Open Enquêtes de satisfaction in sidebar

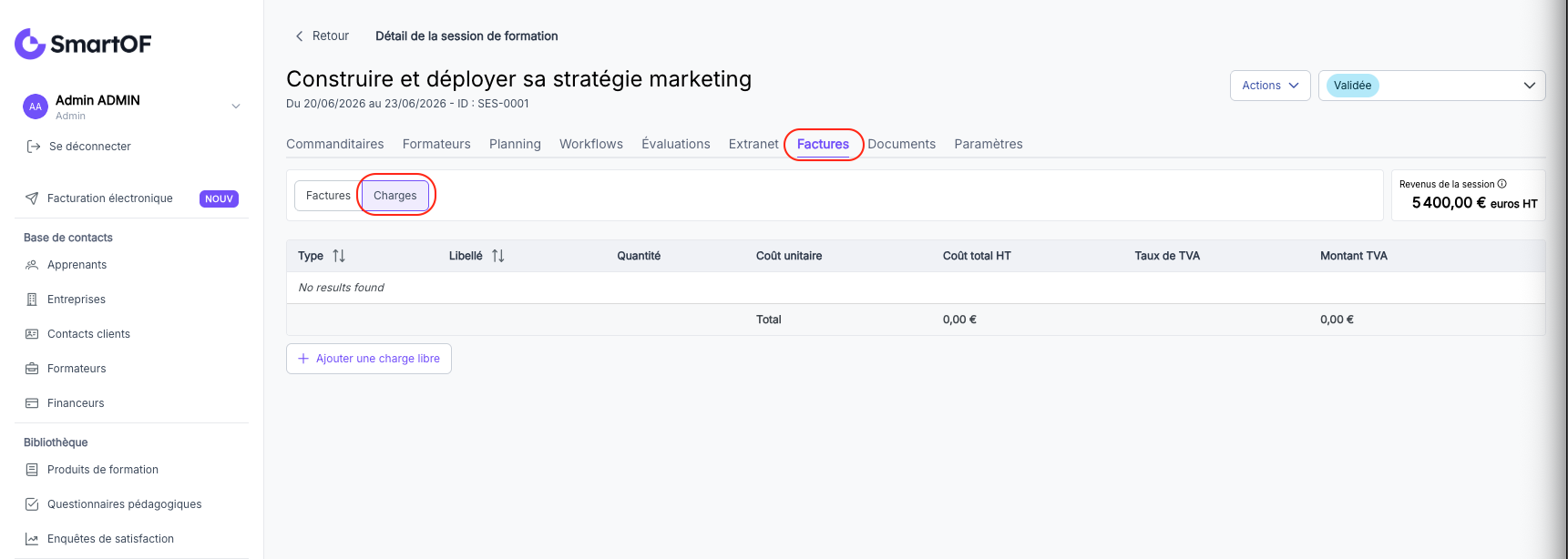[110, 539]
